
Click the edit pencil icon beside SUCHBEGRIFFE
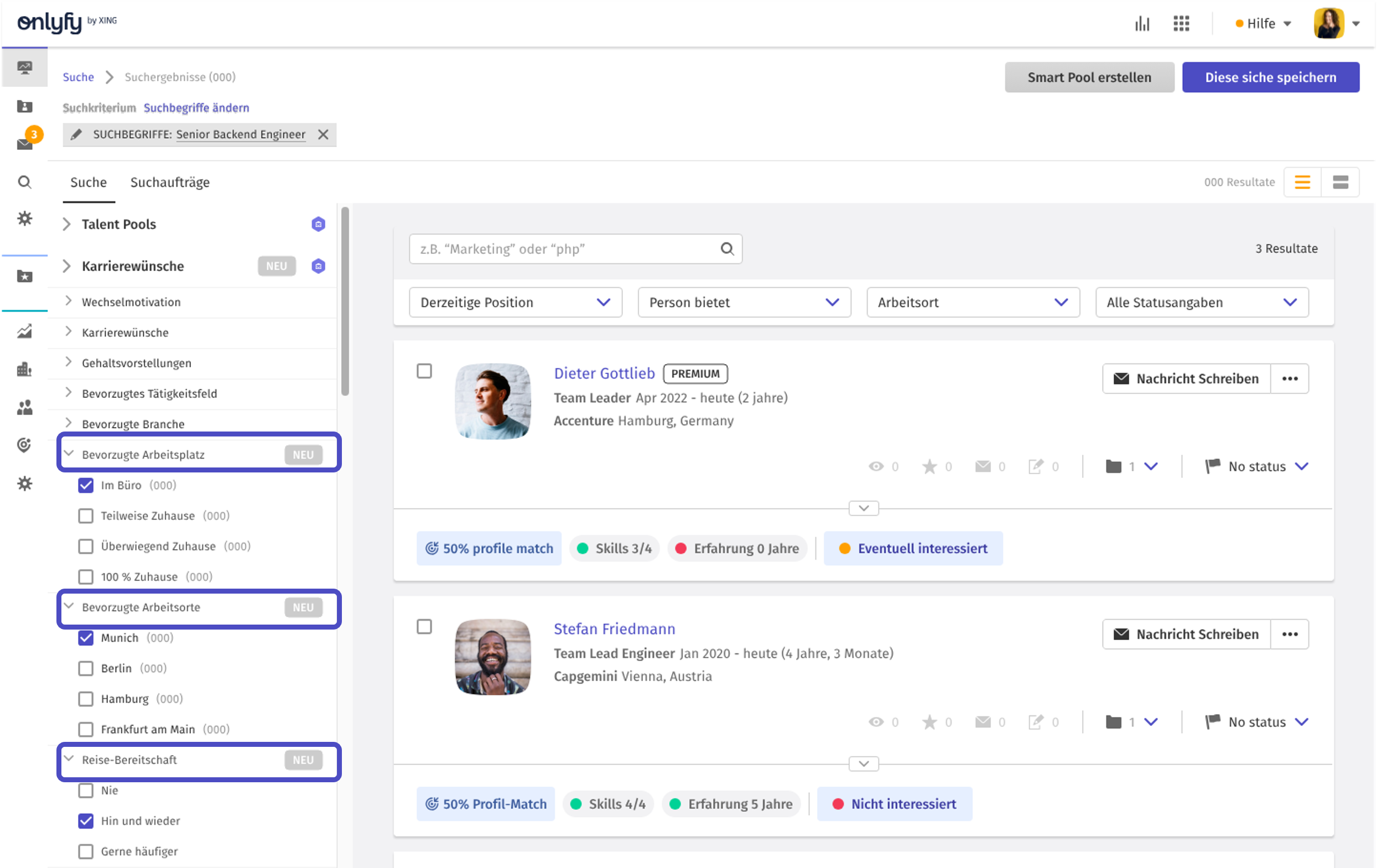[77, 134]
